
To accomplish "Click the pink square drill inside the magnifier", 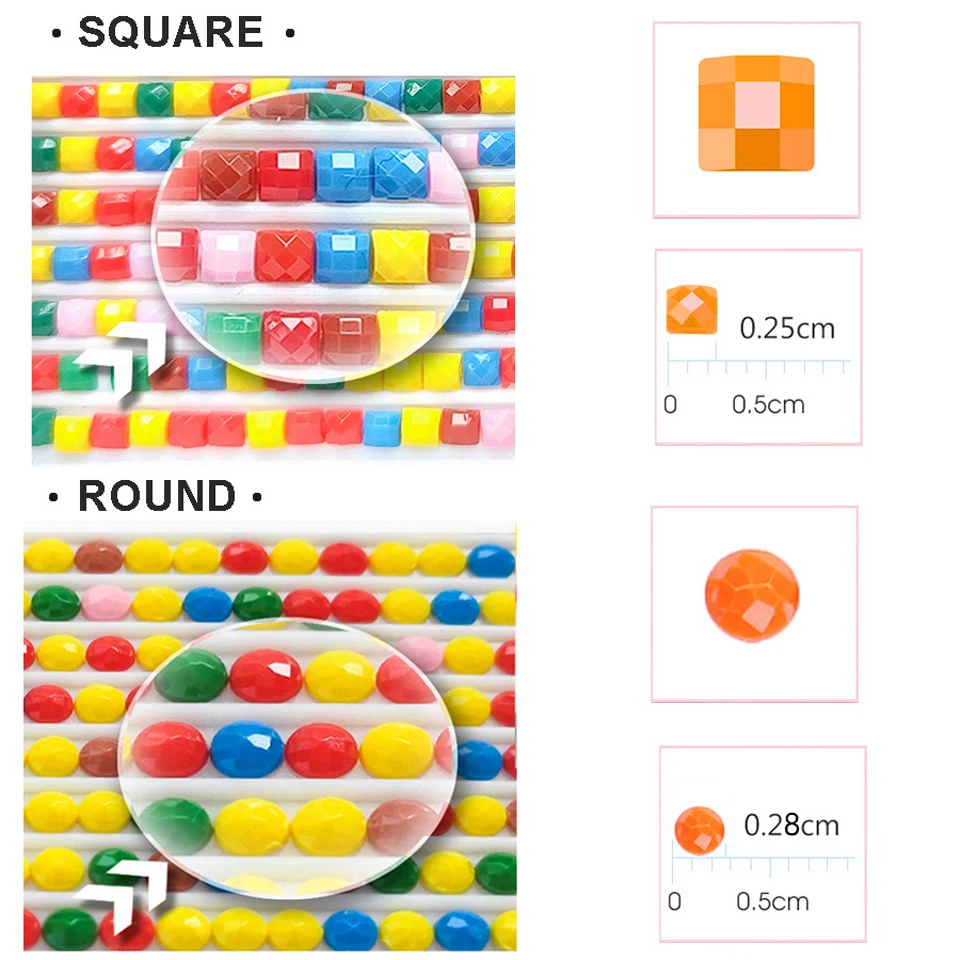I will click(x=227, y=255).
